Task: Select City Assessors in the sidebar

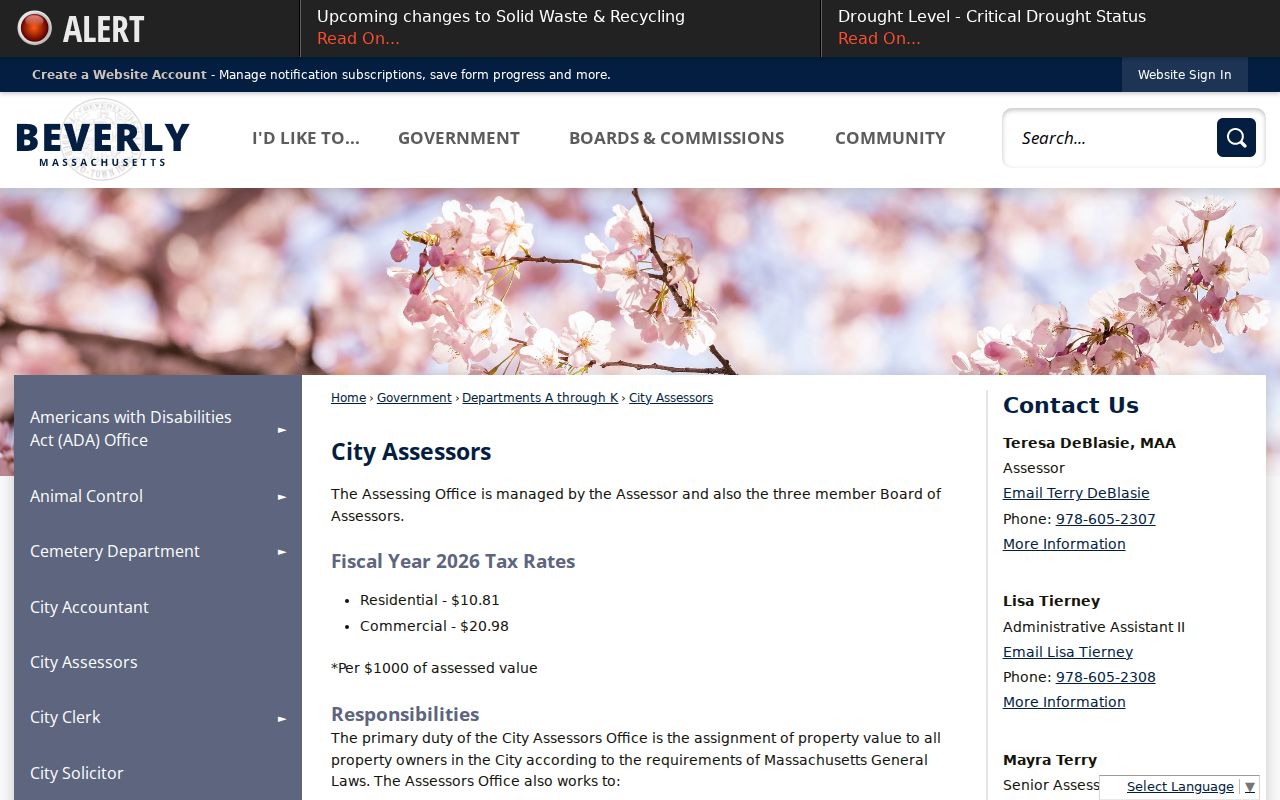Action: click(x=84, y=662)
